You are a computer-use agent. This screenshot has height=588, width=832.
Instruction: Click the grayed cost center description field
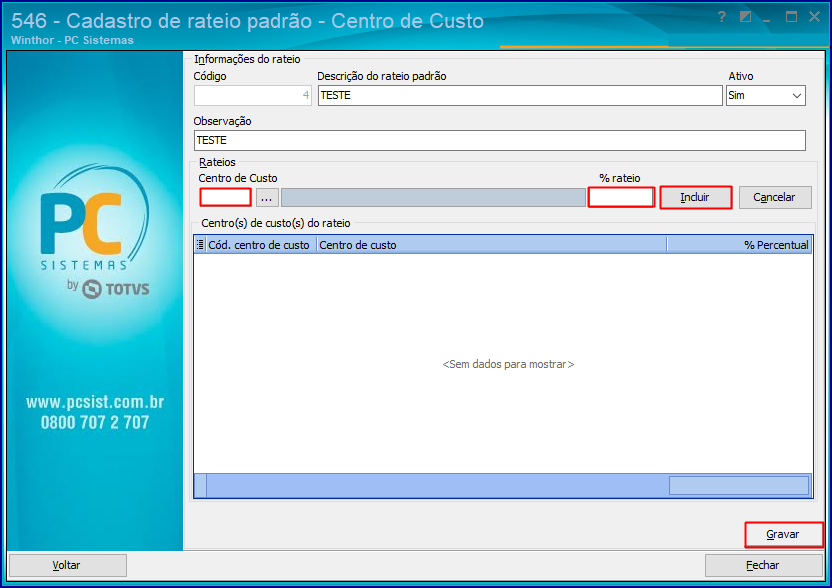tap(433, 197)
